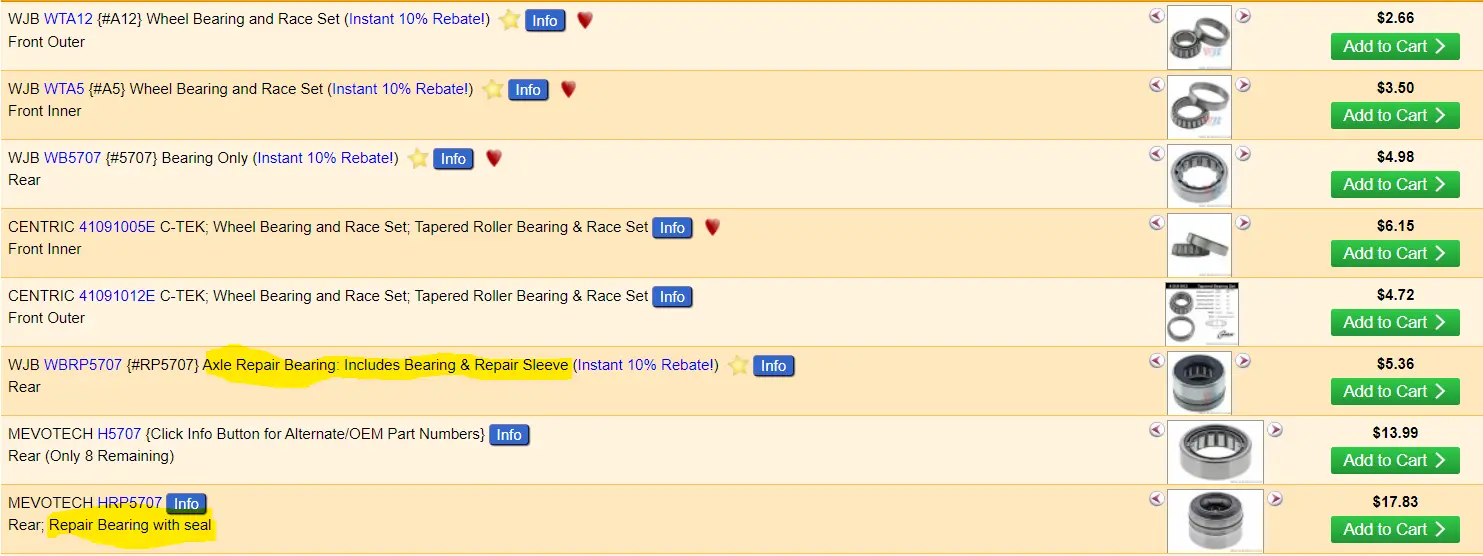Screen dimensions: 1483x556
Task: Click the red heart on WTA5 row
Action: (568, 89)
